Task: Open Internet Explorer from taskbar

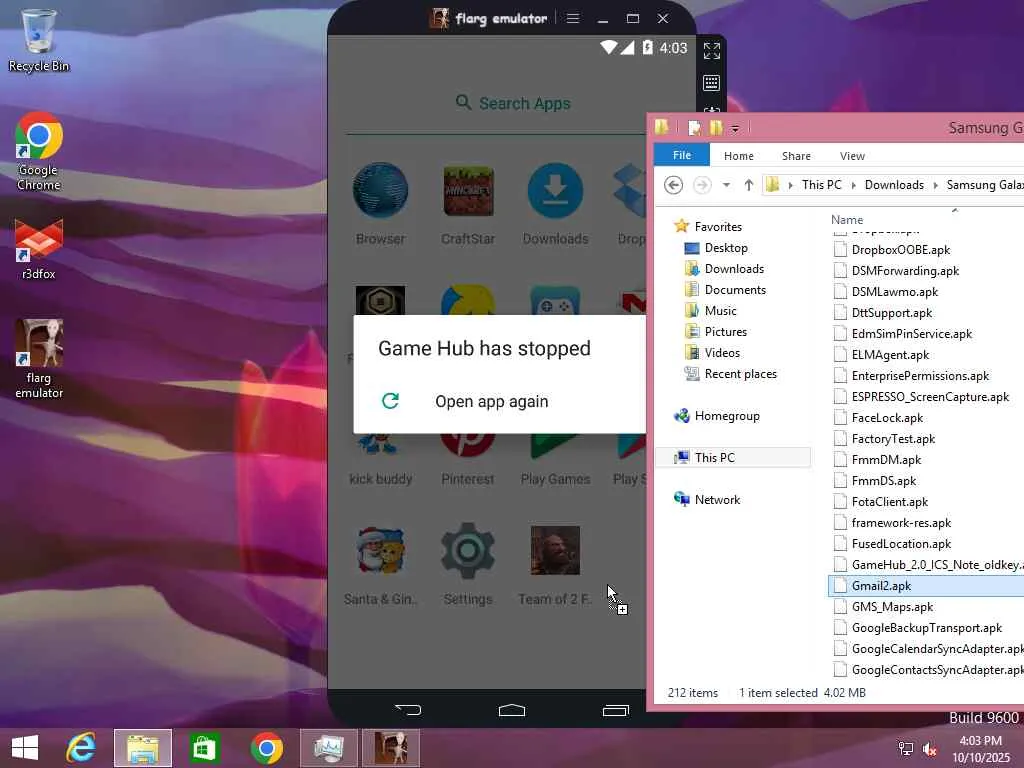Action: (x=81, y=748)
